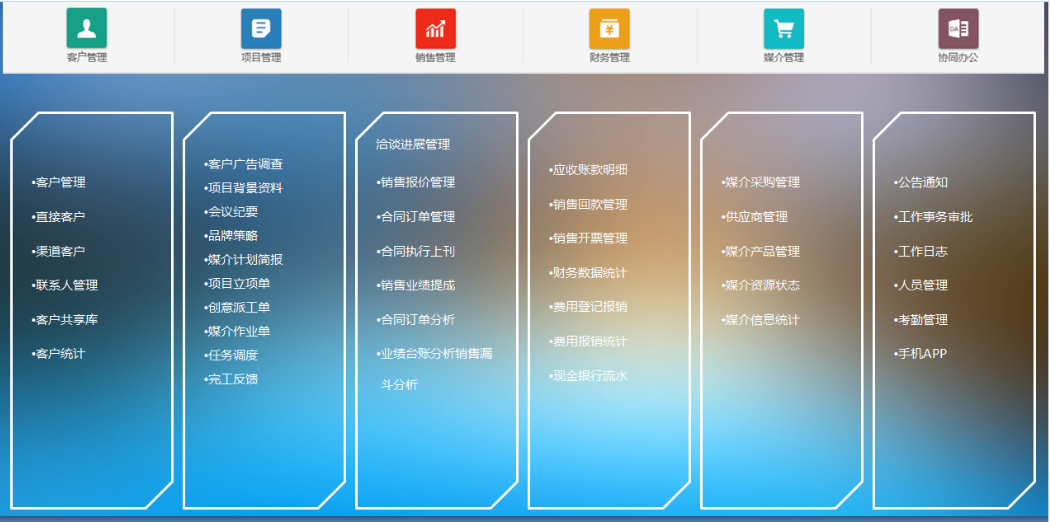Open 项目立项单
This screenshot has width=1050, height=522.
(236, 283)
